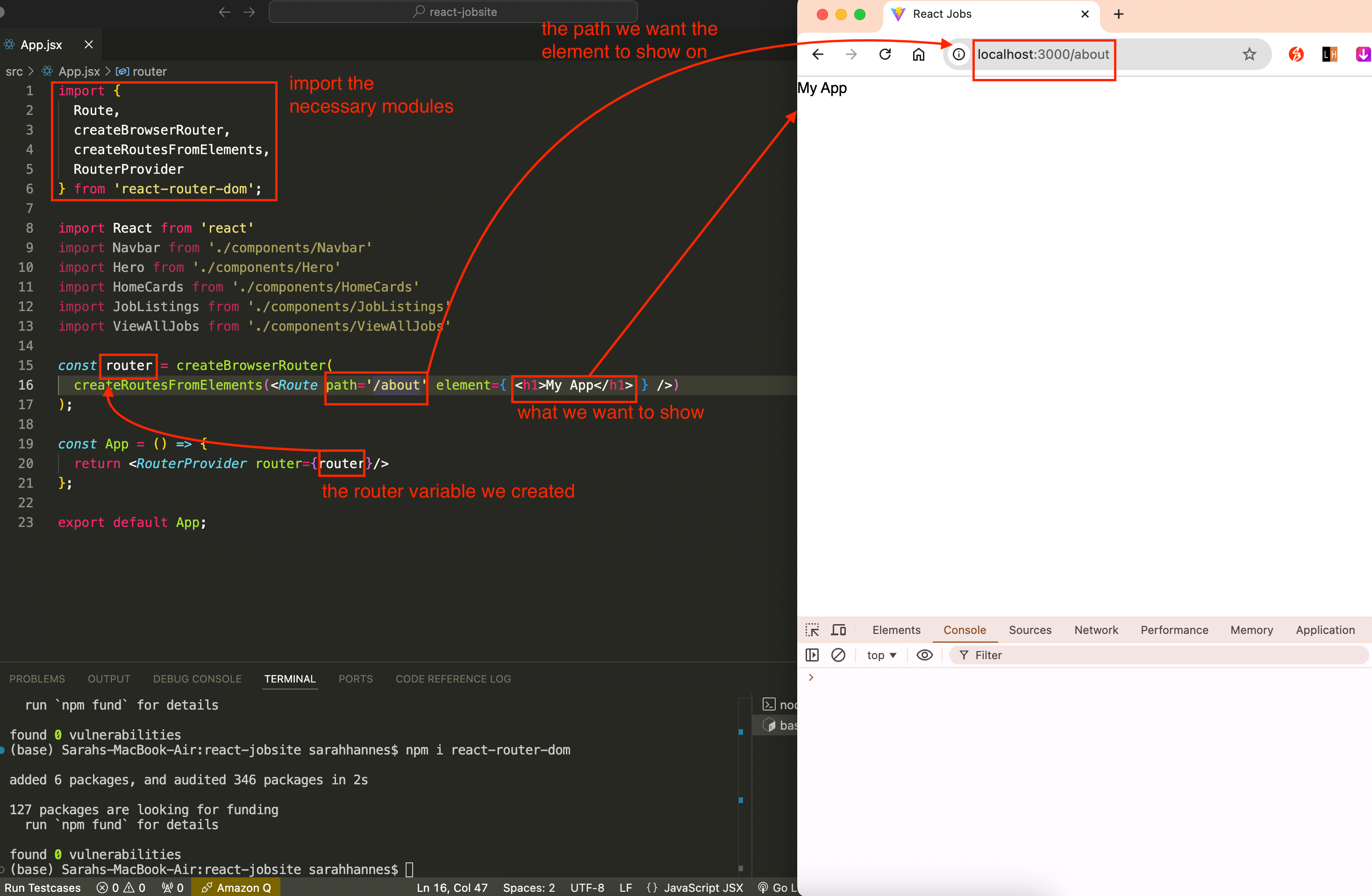Open the DevTools Memory tab
The height and width of the screenshot is (896, 1372).
click(x=1251, y=630)
